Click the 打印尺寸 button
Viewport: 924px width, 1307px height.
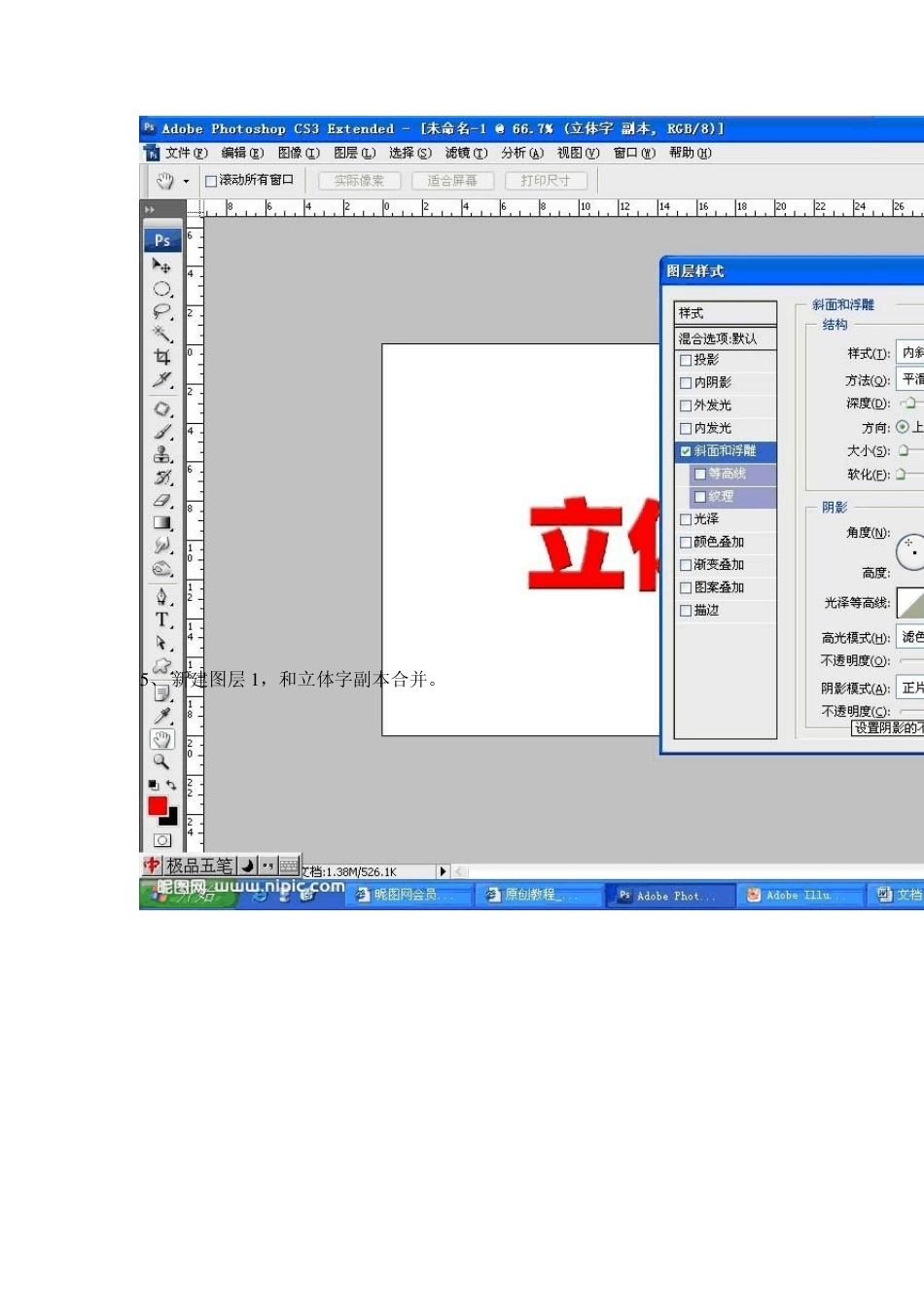click(546, 181)
